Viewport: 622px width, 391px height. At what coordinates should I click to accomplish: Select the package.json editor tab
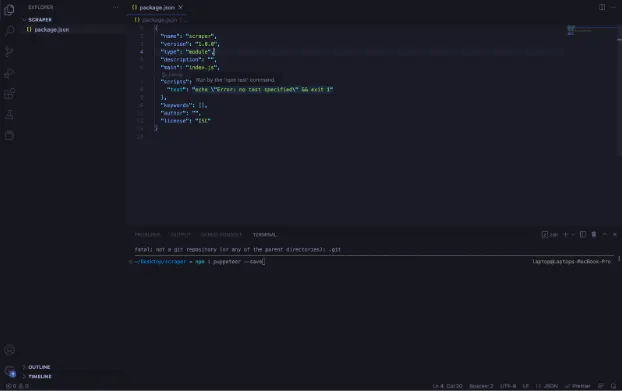(x=157, y=7)
